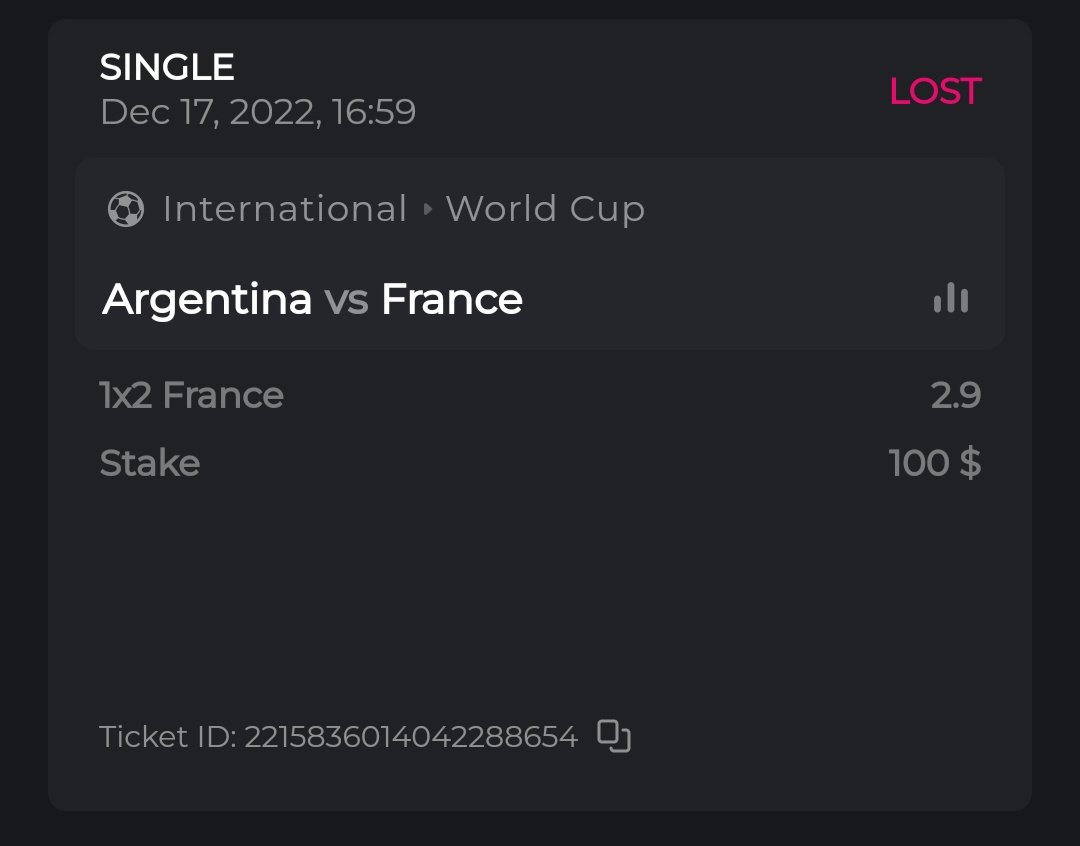
Task: Click the 1x2 France selection label
Action: point(192,395)
